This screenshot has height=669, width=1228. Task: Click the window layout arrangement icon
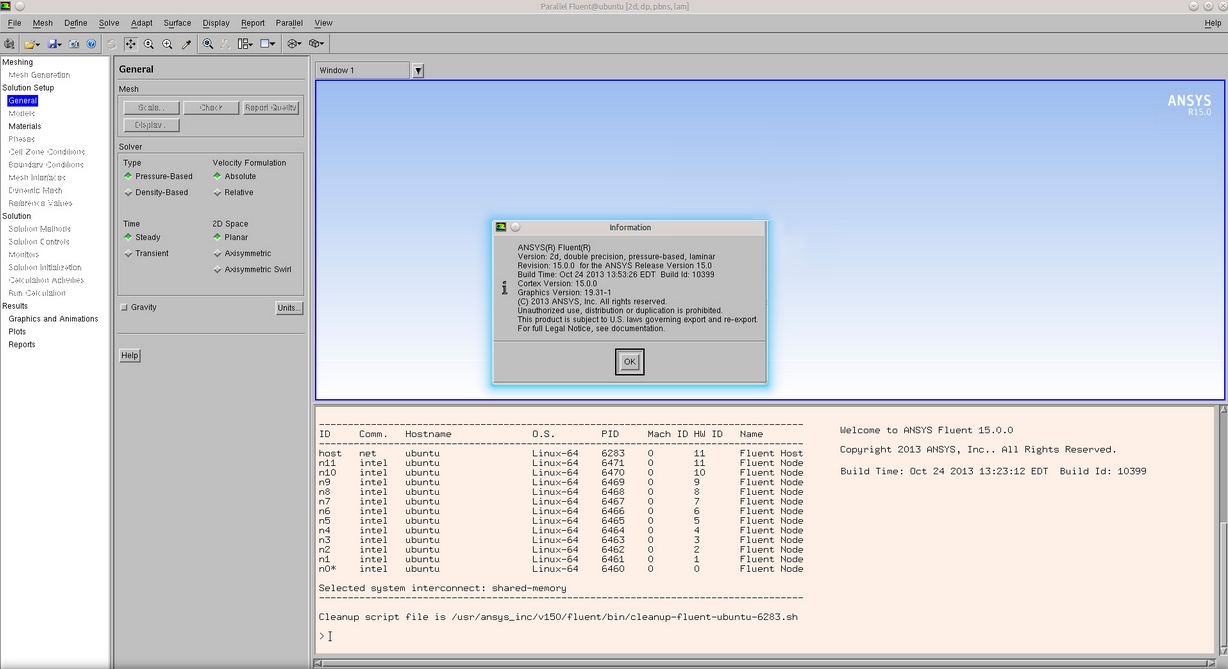(x=243, y=44)
